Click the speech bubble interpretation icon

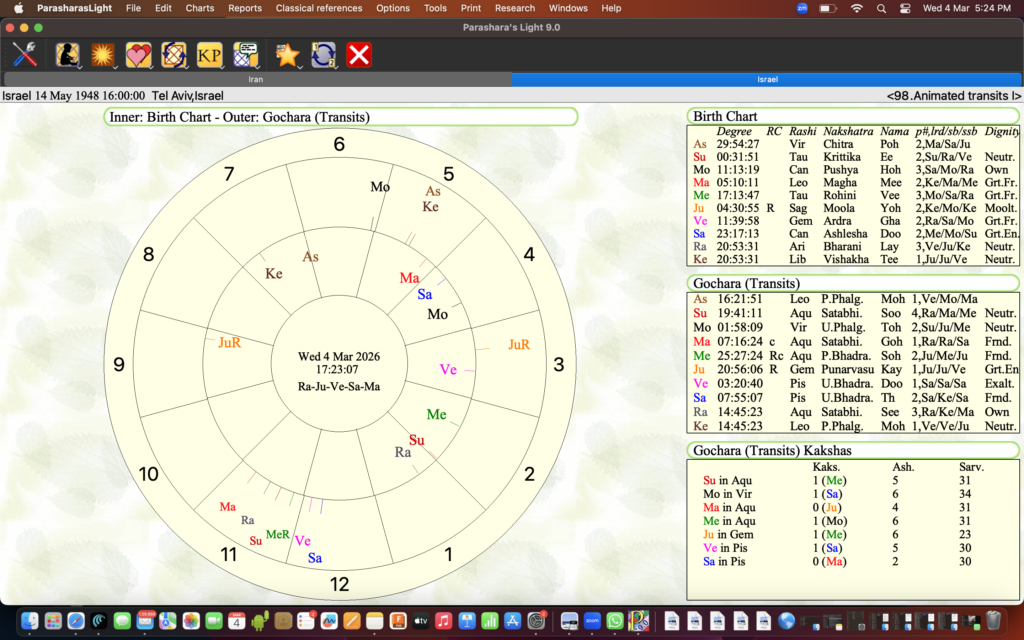pos(245,54)
